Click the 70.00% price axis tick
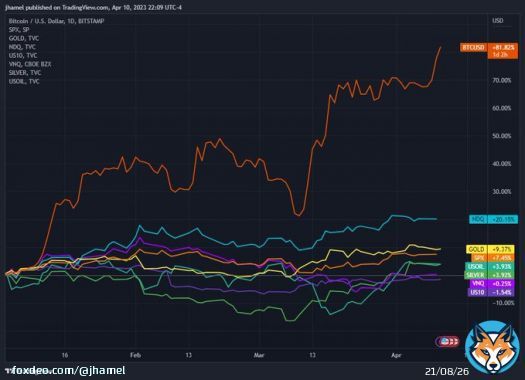The image size is (525, 380). pos(502,80)
